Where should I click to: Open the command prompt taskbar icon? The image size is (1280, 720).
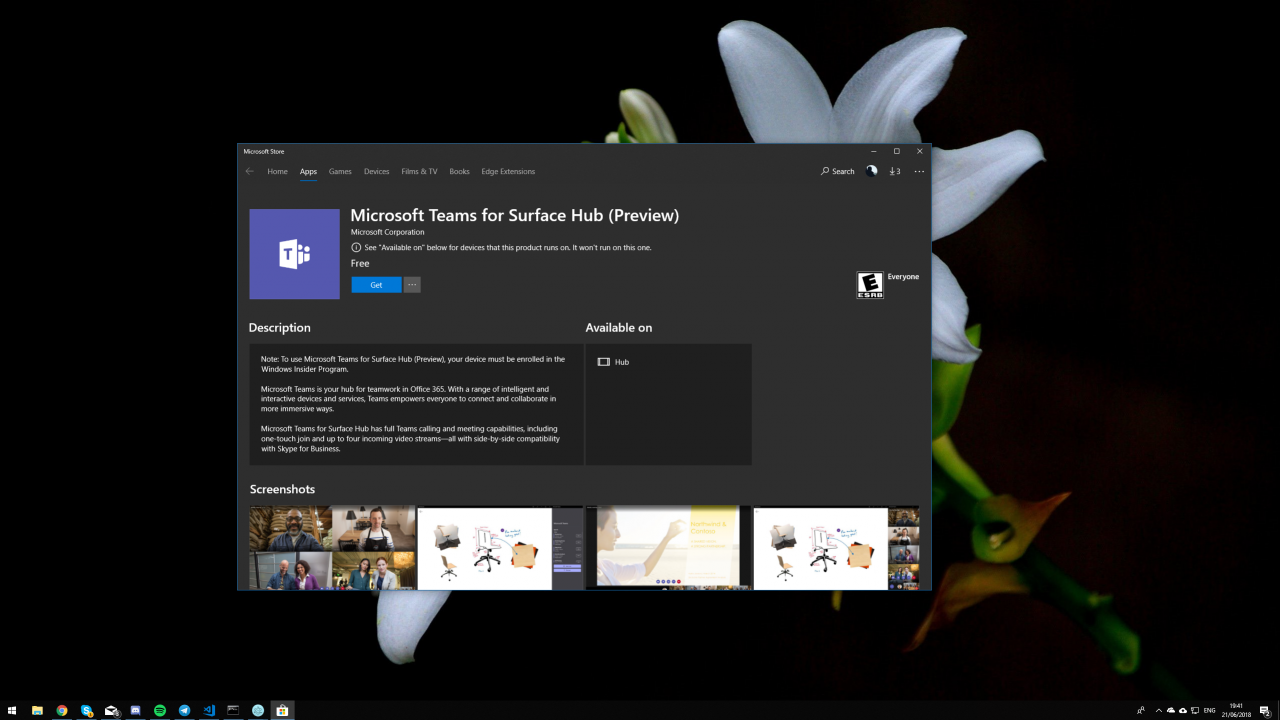point(233,710)
